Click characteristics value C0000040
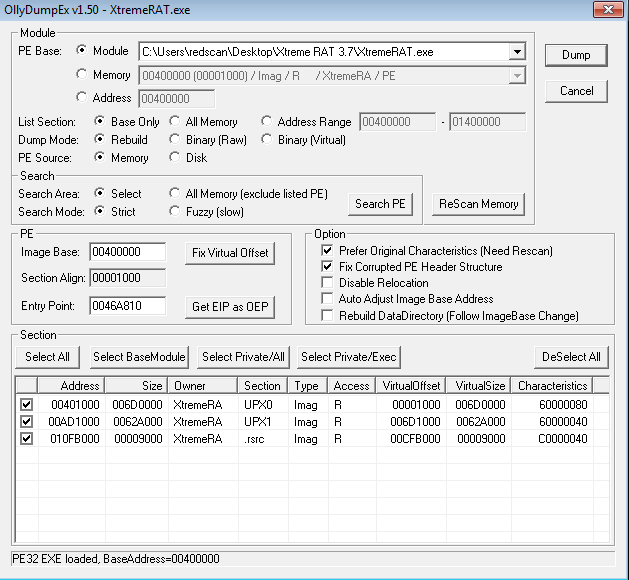The width and height of the screenshot is (629, 580). pos(563,439)
